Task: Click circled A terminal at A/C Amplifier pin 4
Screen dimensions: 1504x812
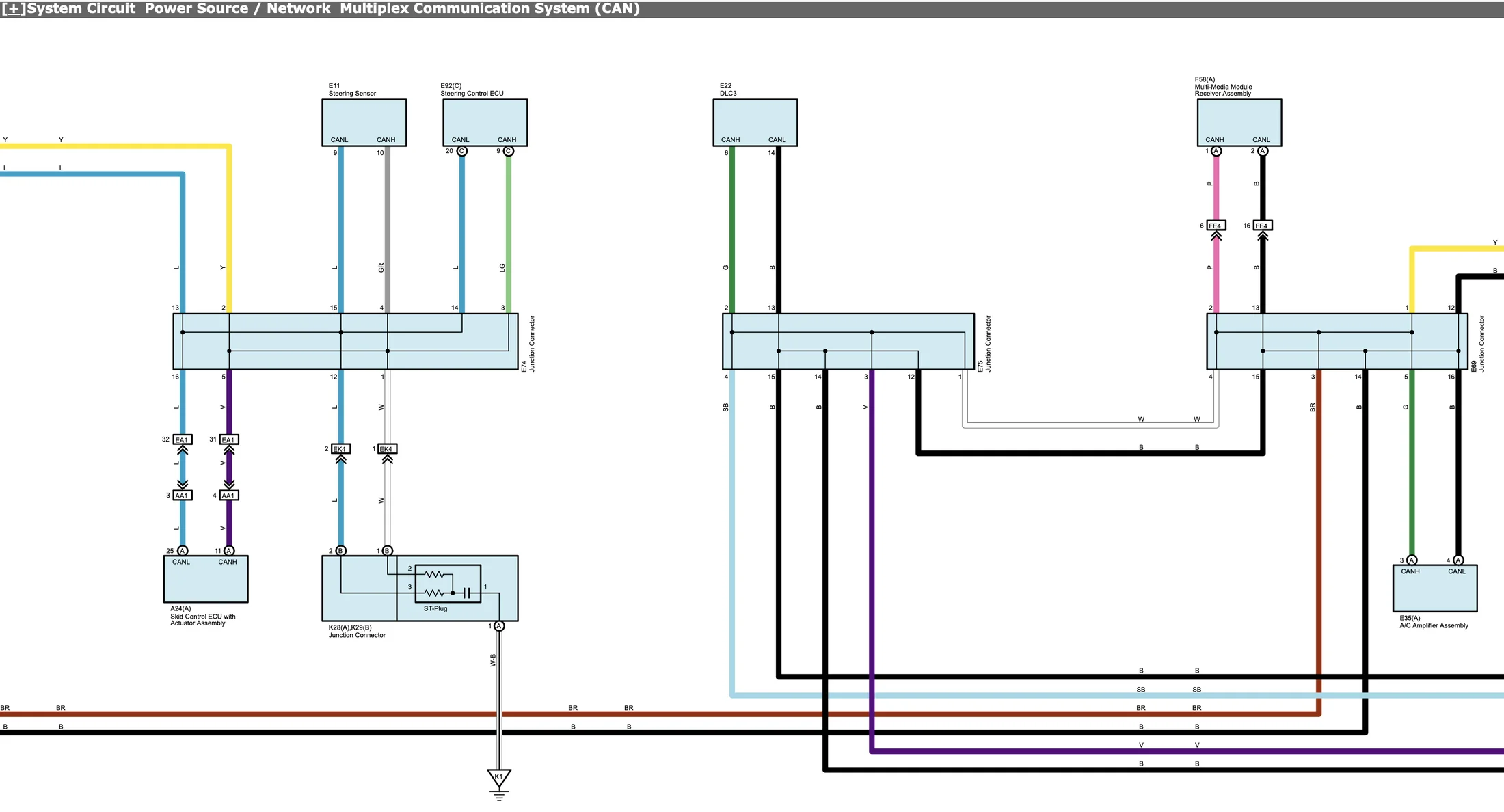Action: click(x=1458, y=560)
